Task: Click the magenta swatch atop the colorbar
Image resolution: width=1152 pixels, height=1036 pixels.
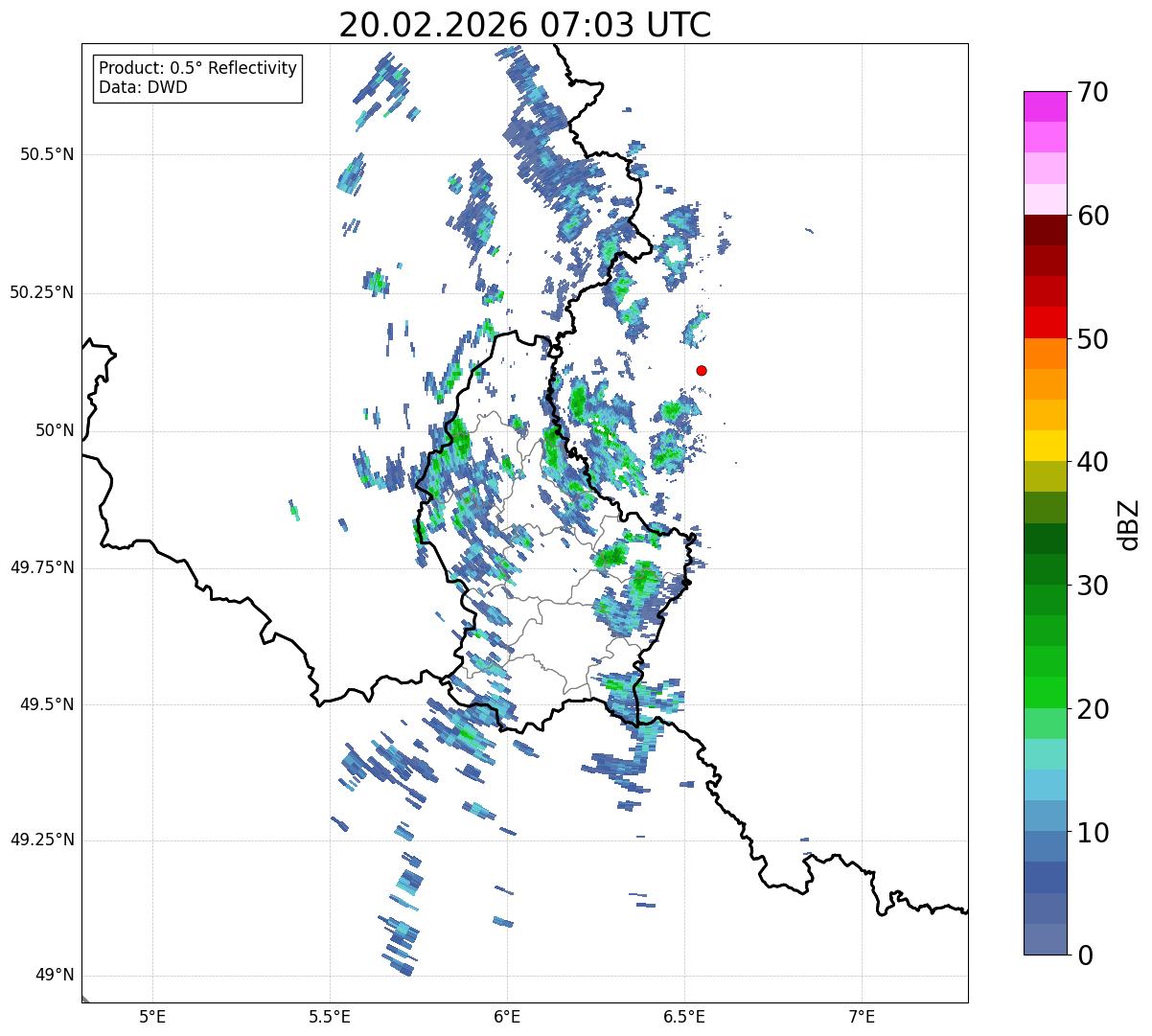Action: pyautogui.click(x=1045, y=106)
